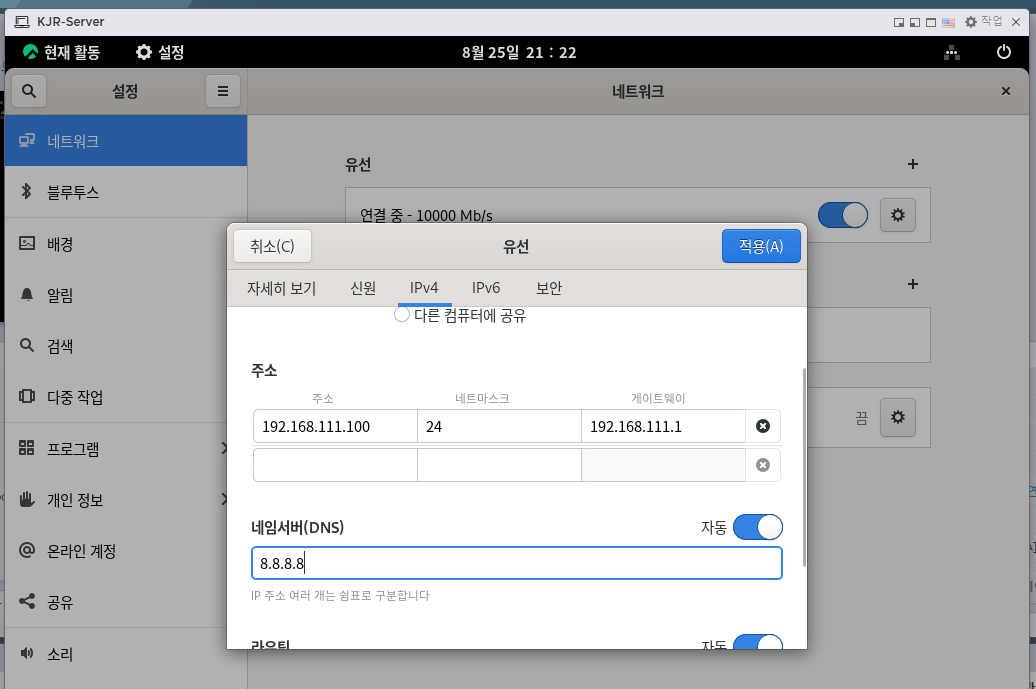
Task: Open the 작업 gear menu in VM titlebar
Action: point(983,22)
